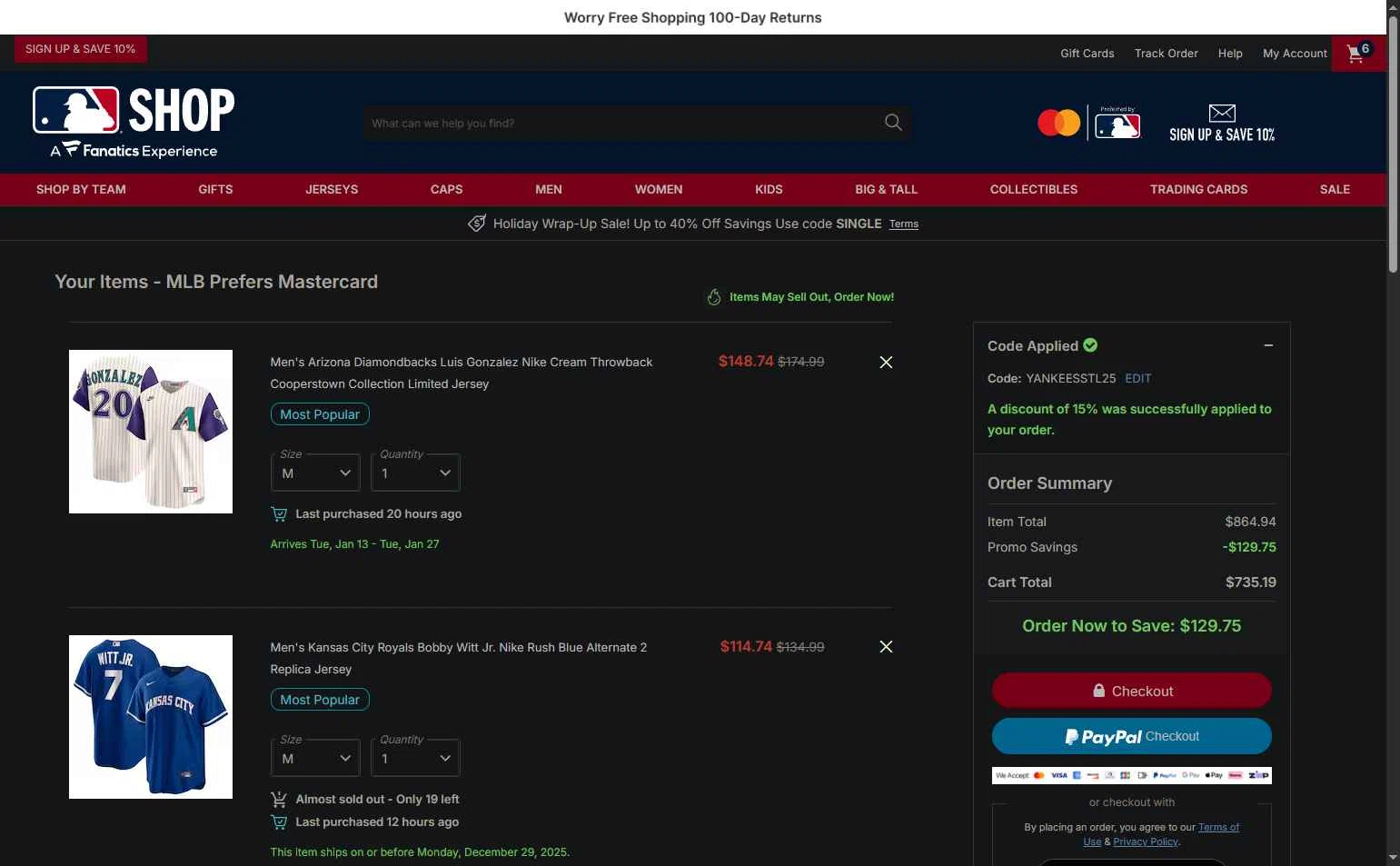Click the Mastercard logo in header
1400x866 pixels.
(1058, 123)
